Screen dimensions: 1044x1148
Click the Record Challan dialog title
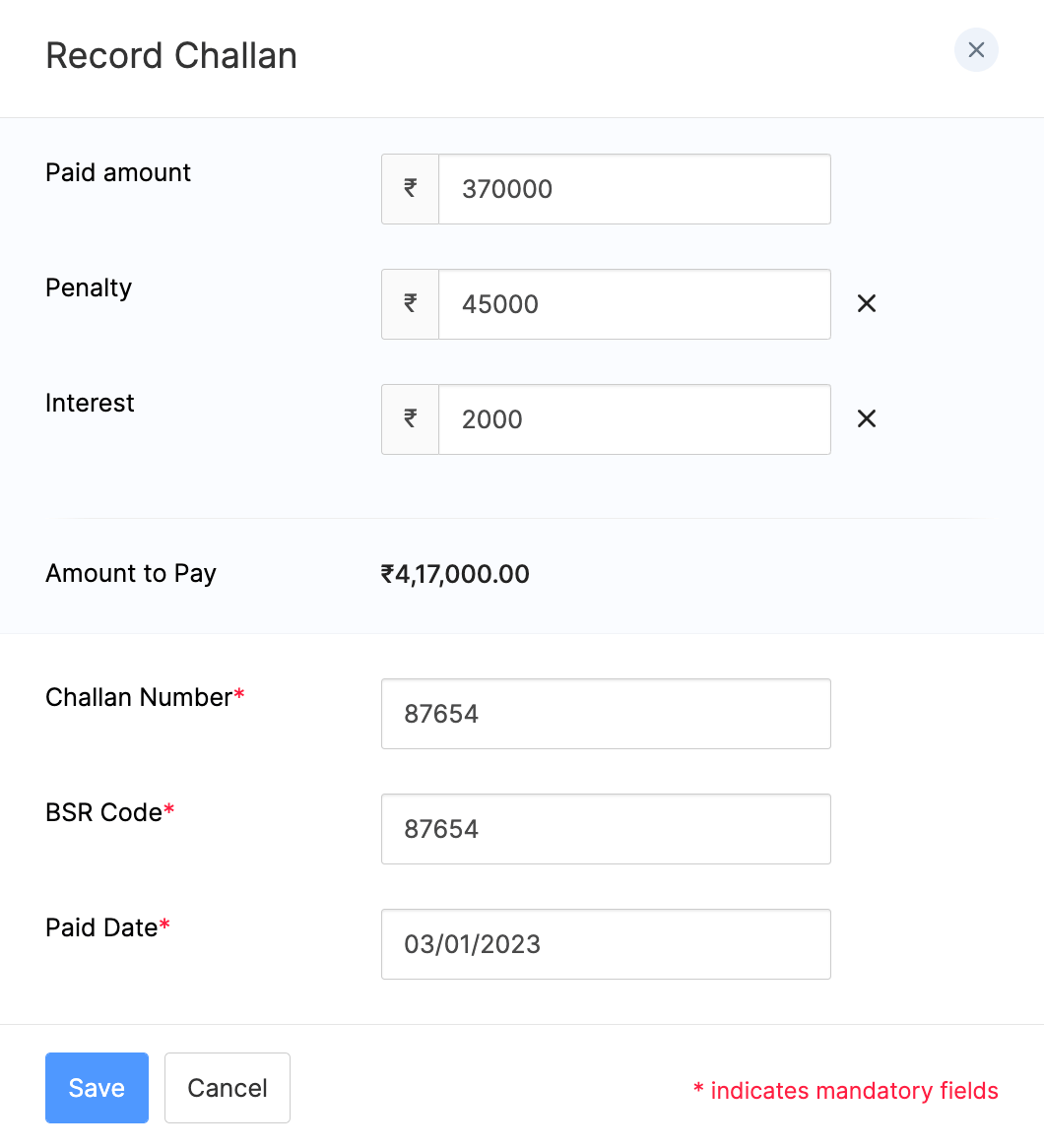[171, 56]
